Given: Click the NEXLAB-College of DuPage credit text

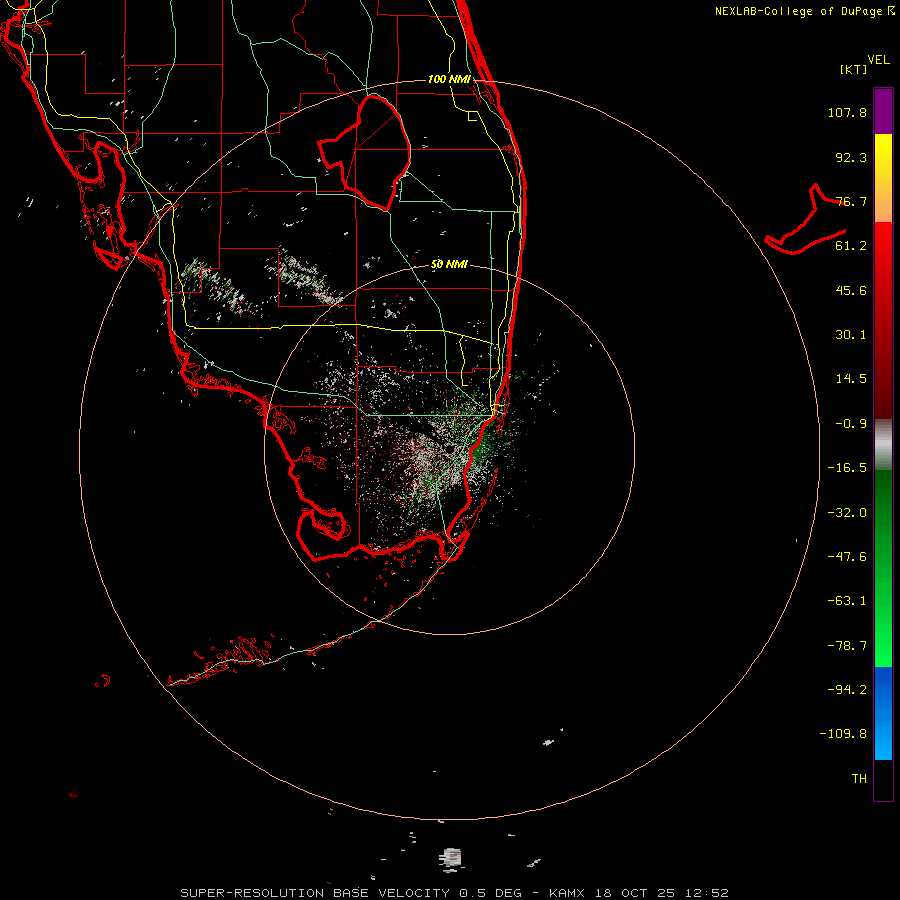Looking at the screenshot, I should pos(805,11).
